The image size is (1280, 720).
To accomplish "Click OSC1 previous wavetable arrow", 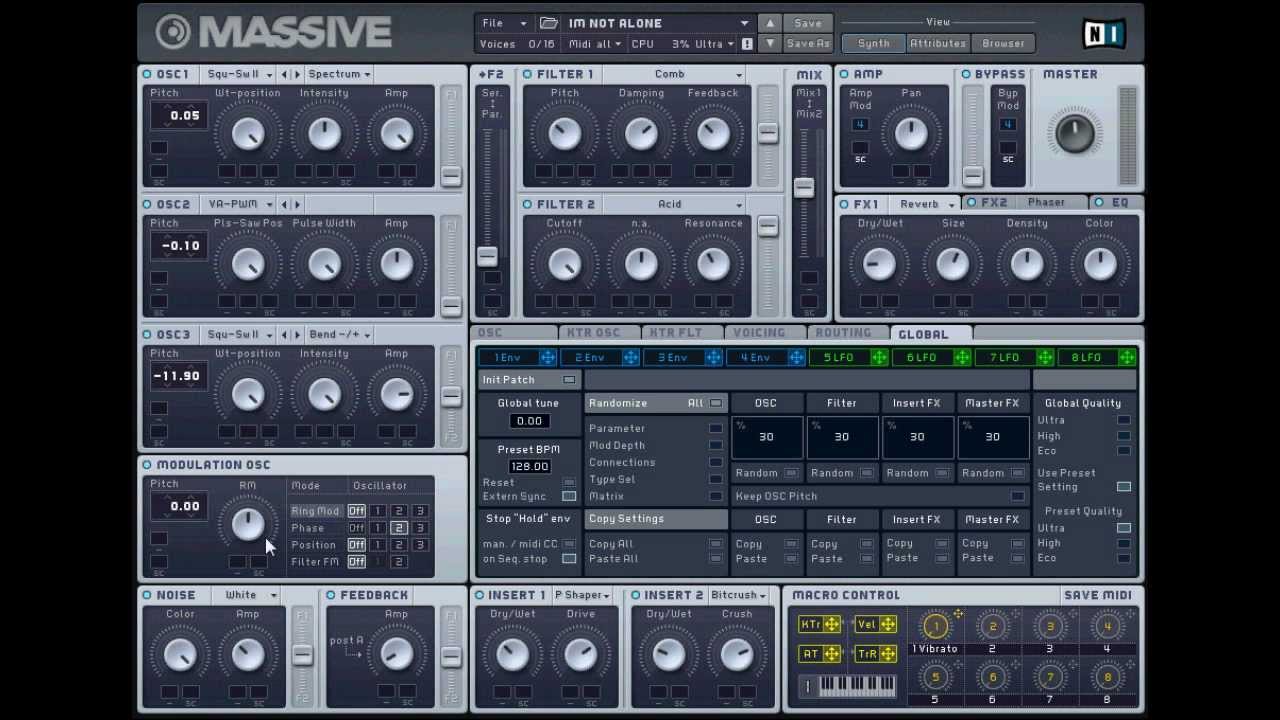I will pyautogui.click(x=285, y=74).
